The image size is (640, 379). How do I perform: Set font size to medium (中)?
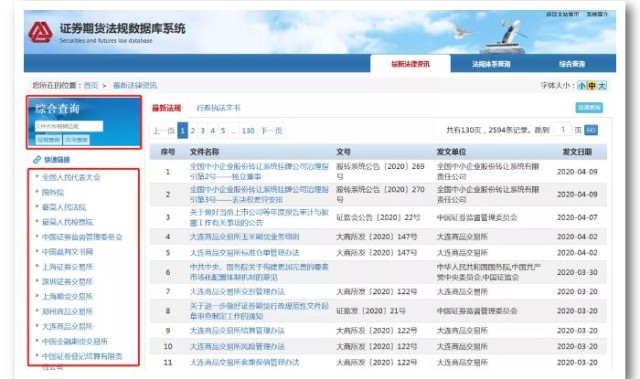click(x=592, y=86)
